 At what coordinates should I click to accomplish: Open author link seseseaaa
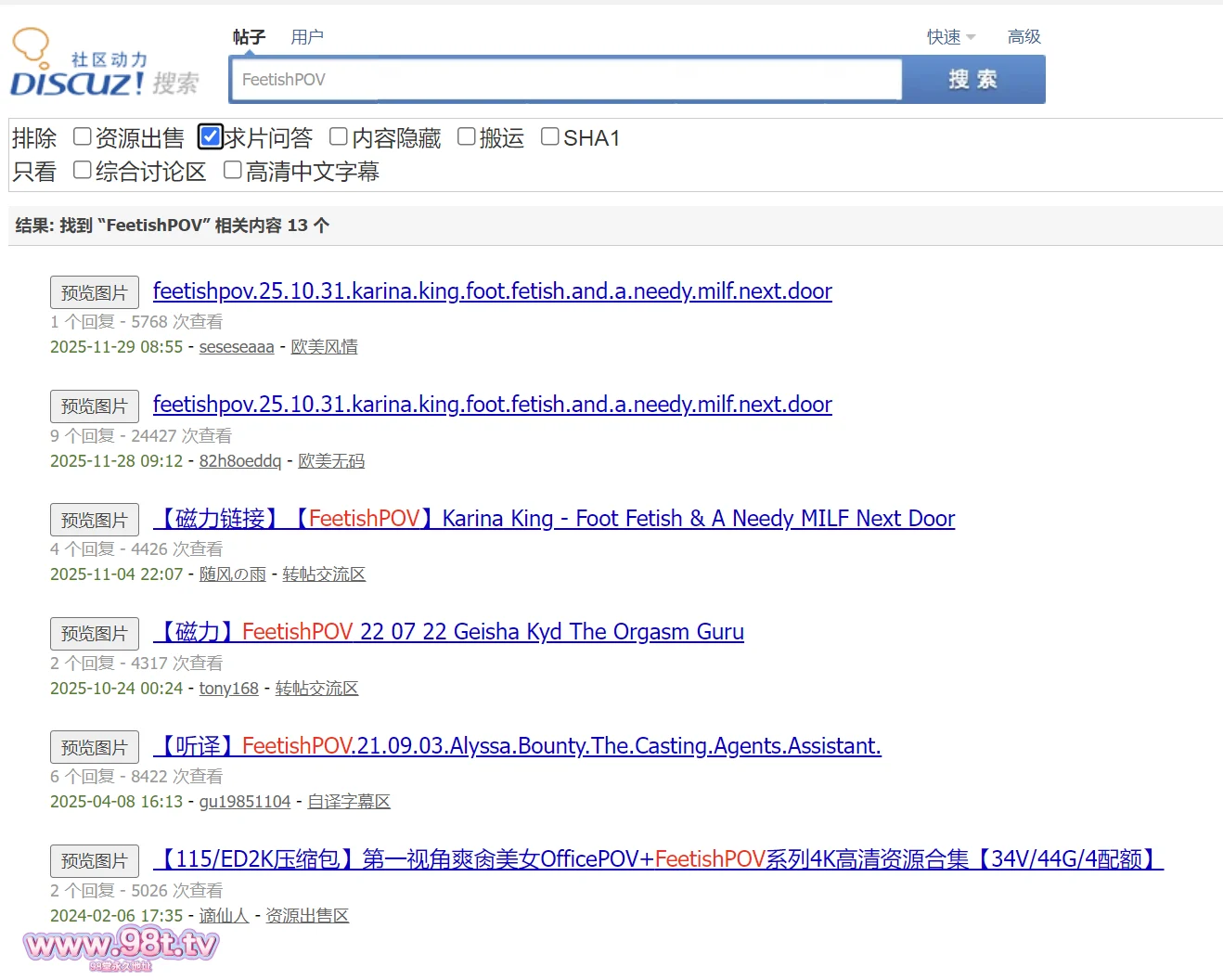pos(237,347)
